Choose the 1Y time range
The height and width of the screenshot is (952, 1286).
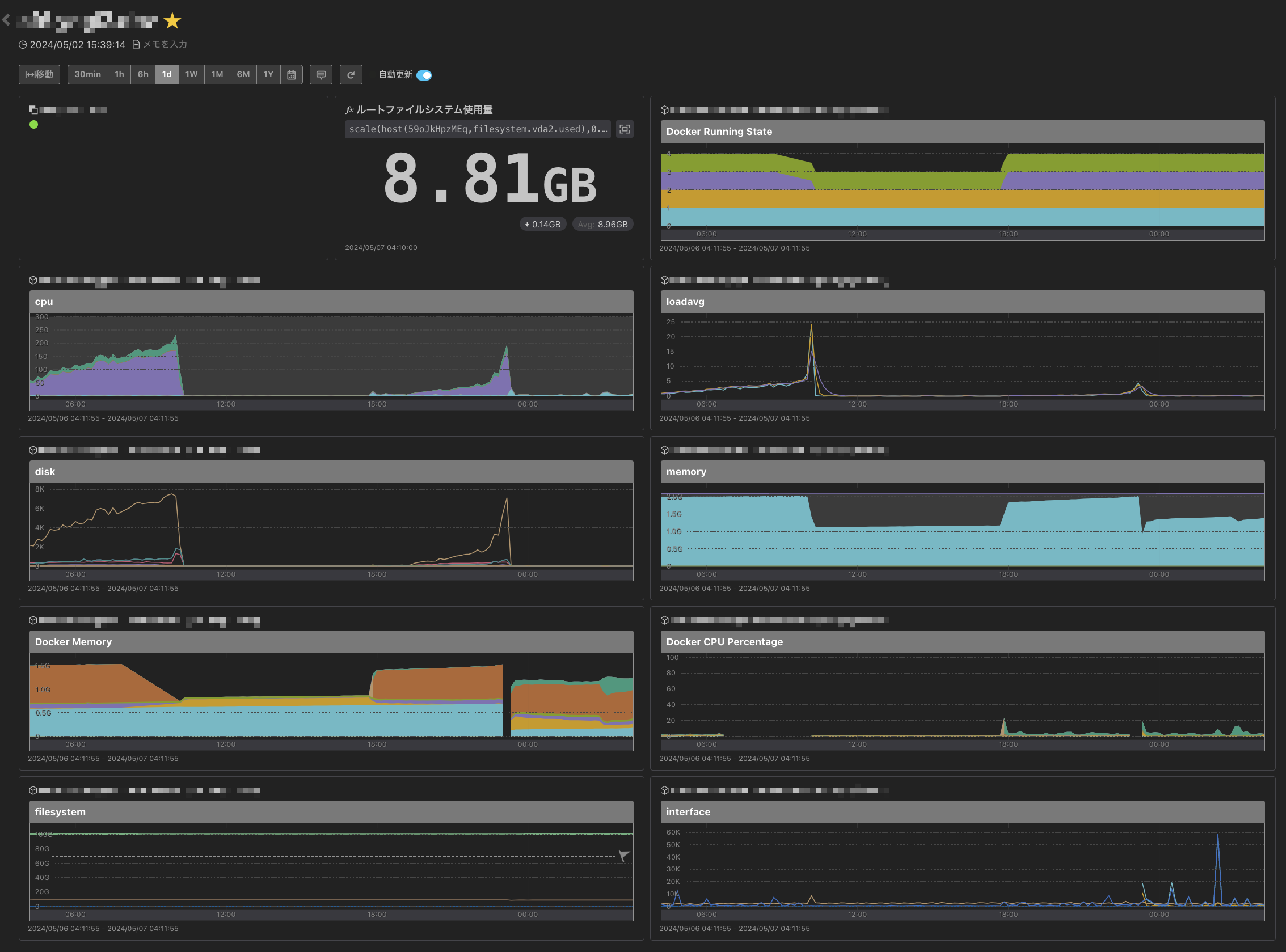click(268, 74)
